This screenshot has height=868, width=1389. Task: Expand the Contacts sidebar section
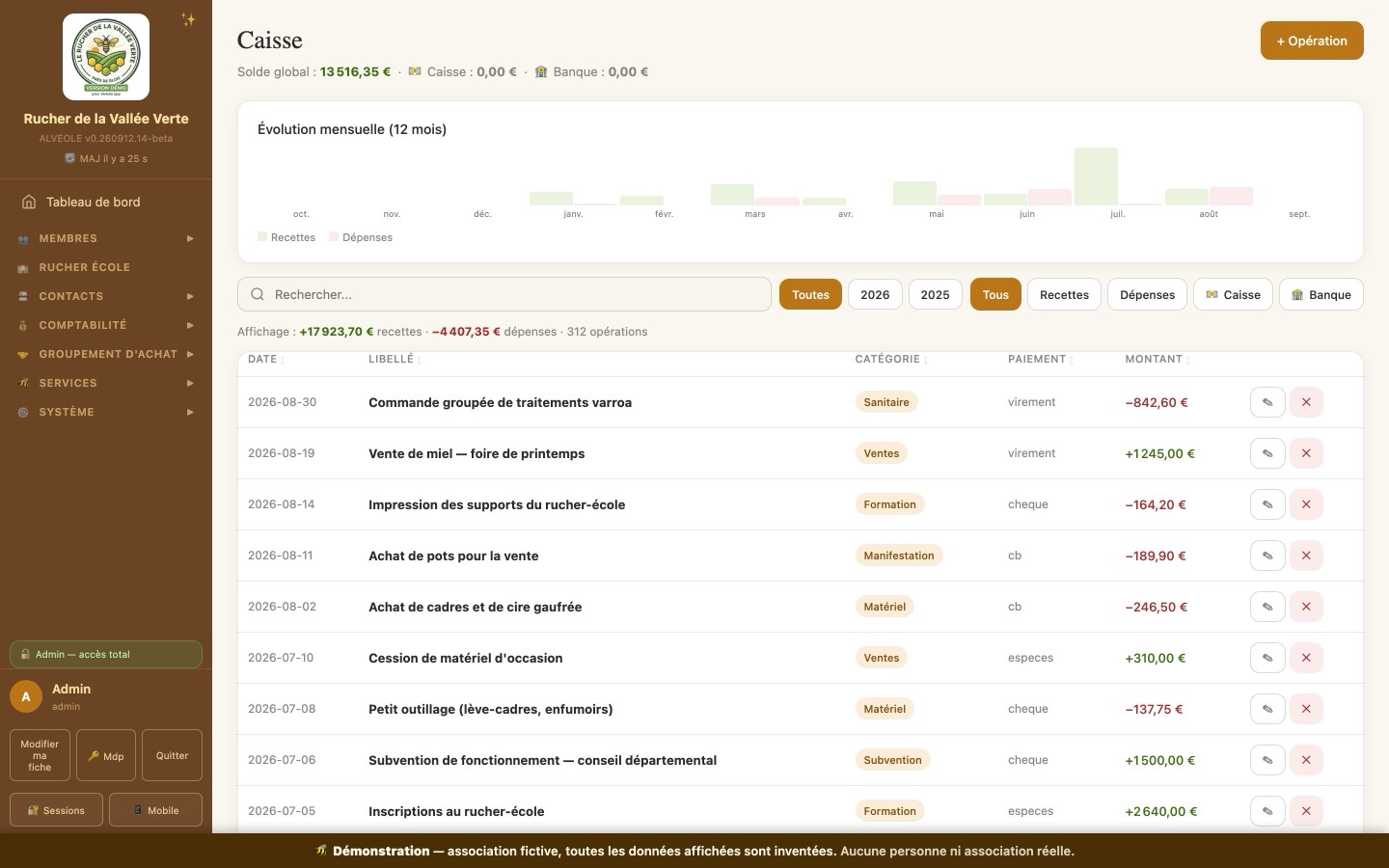(x=106, y=296)
